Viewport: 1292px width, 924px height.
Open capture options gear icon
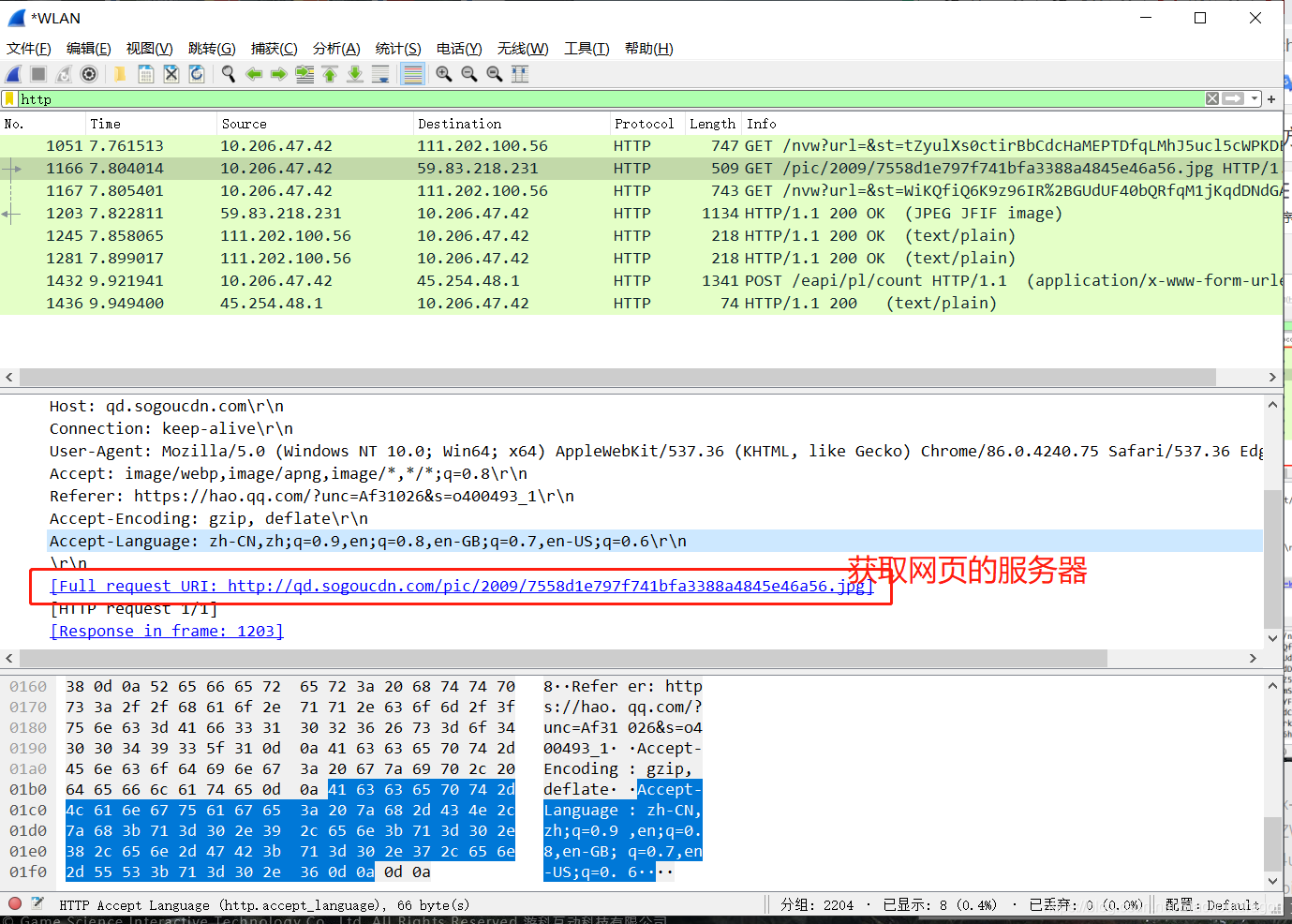89,74
